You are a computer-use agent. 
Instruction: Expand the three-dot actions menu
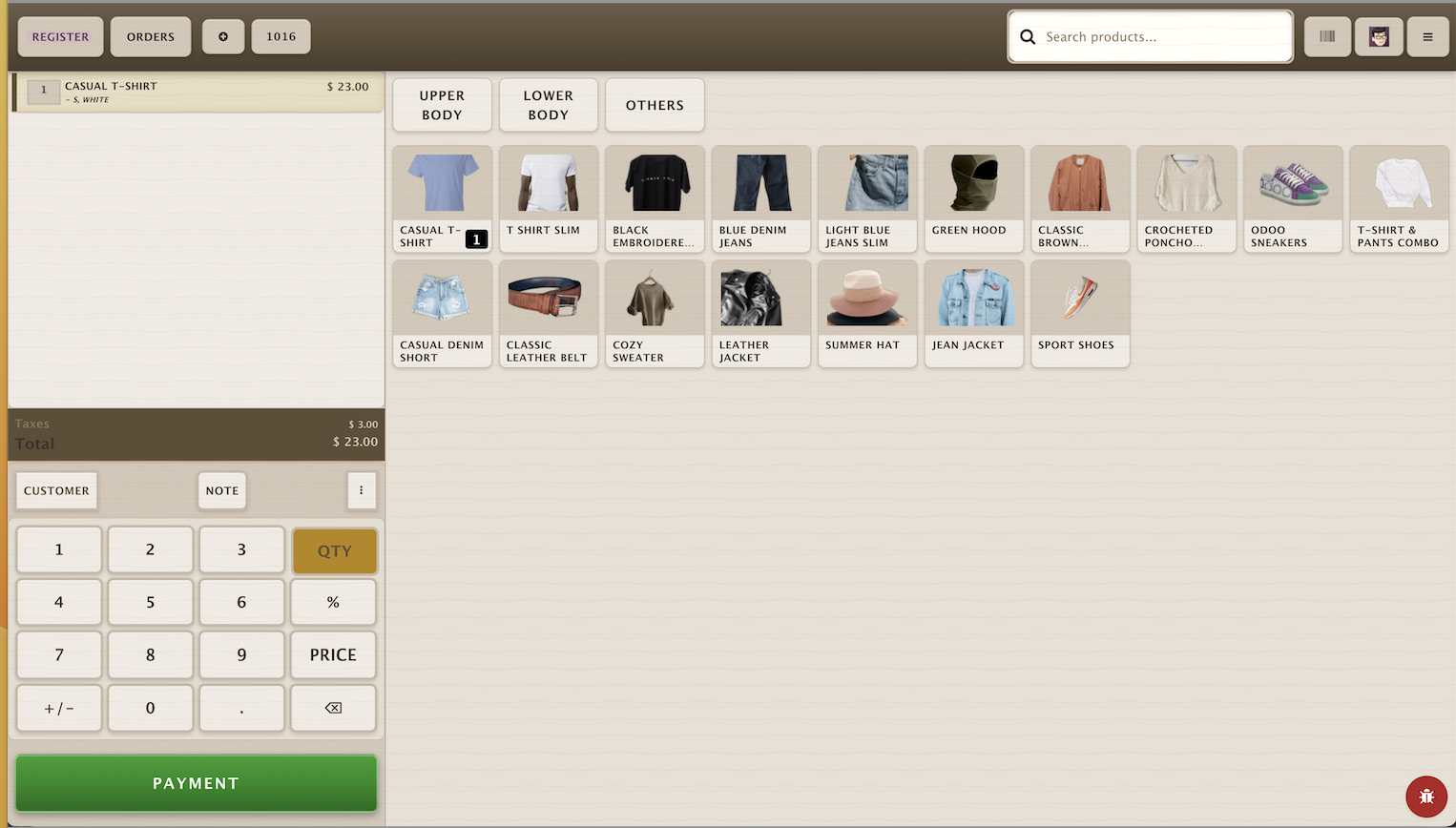pyautogui.click(x=361, y=490)
